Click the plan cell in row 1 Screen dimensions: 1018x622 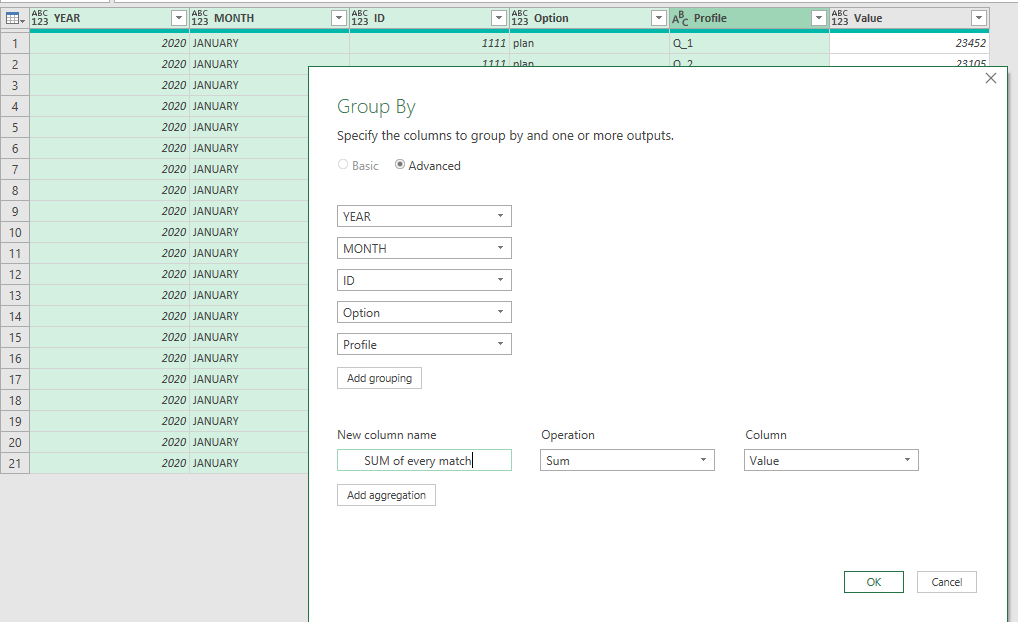pyautogui.click(x=590, y=43)
